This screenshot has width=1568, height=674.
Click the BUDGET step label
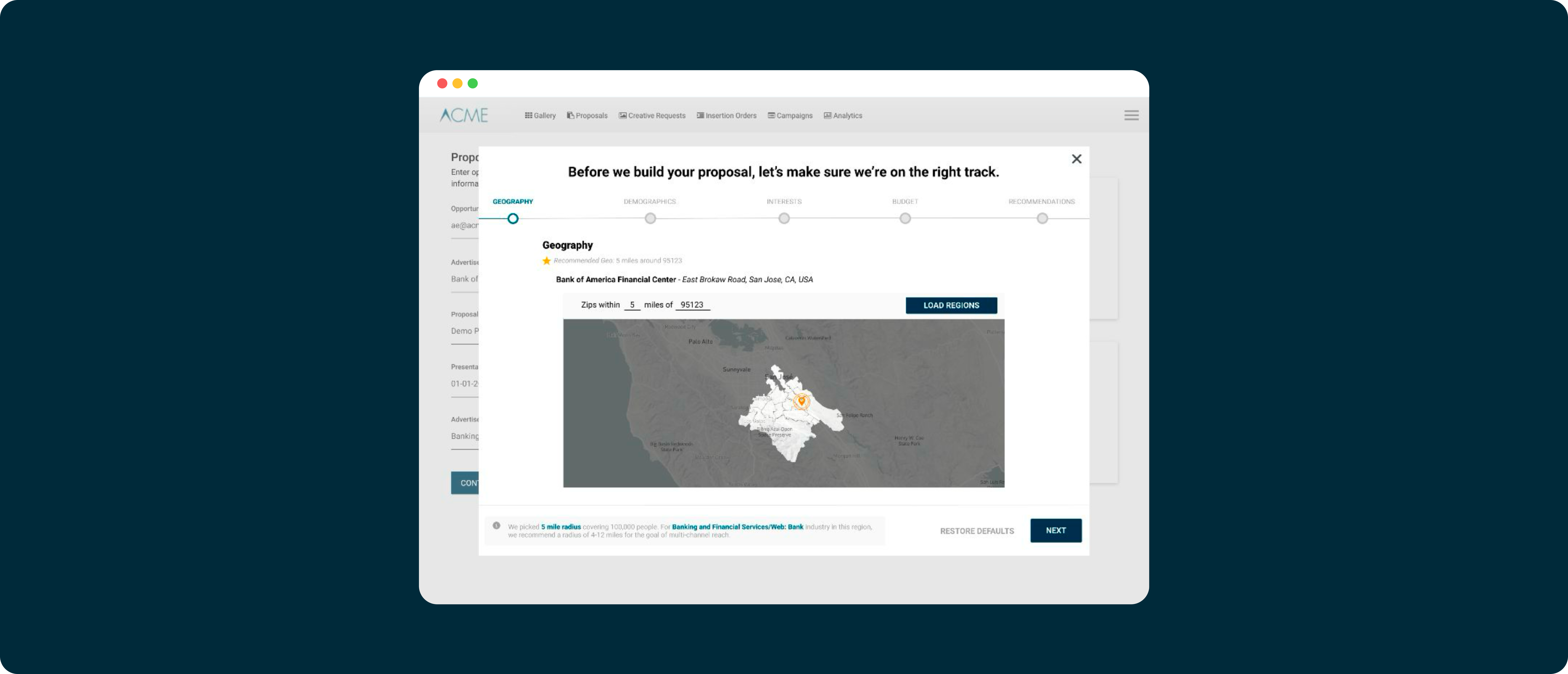tap(905, 202)
